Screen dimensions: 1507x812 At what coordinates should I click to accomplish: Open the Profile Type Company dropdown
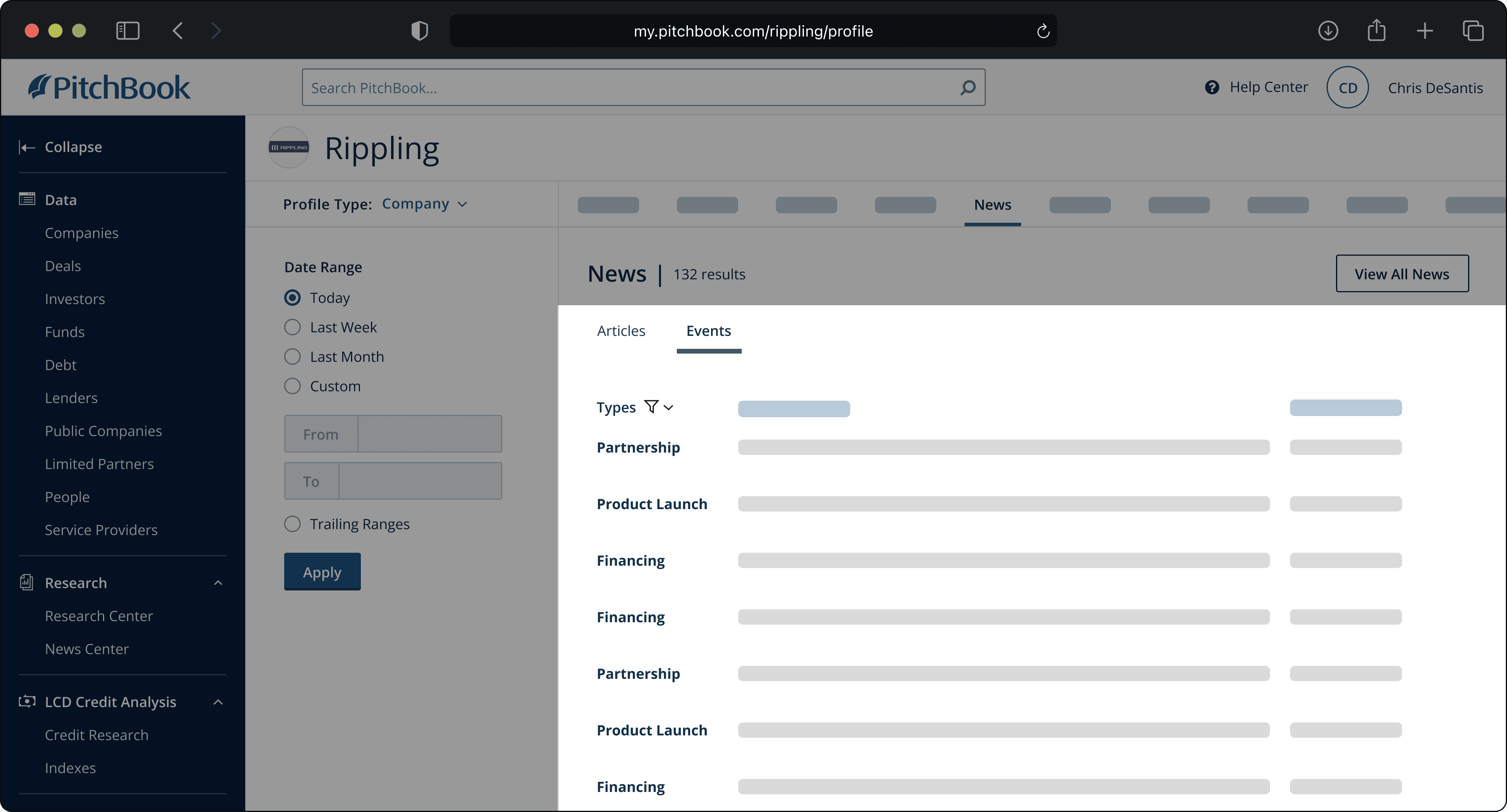(424, 204)
